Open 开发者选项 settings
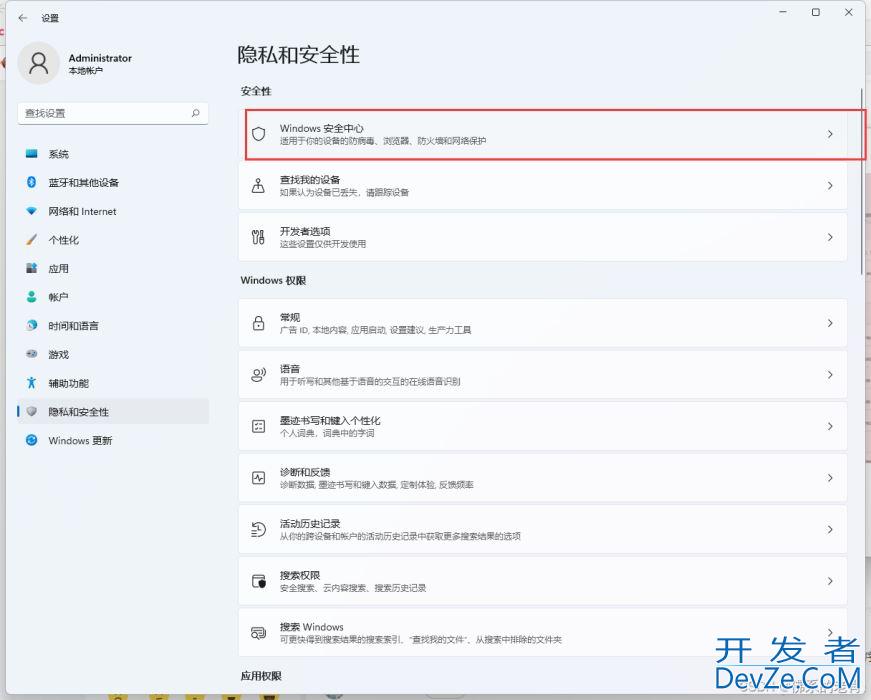Screen dimensions: 871x700 (543, 237)
